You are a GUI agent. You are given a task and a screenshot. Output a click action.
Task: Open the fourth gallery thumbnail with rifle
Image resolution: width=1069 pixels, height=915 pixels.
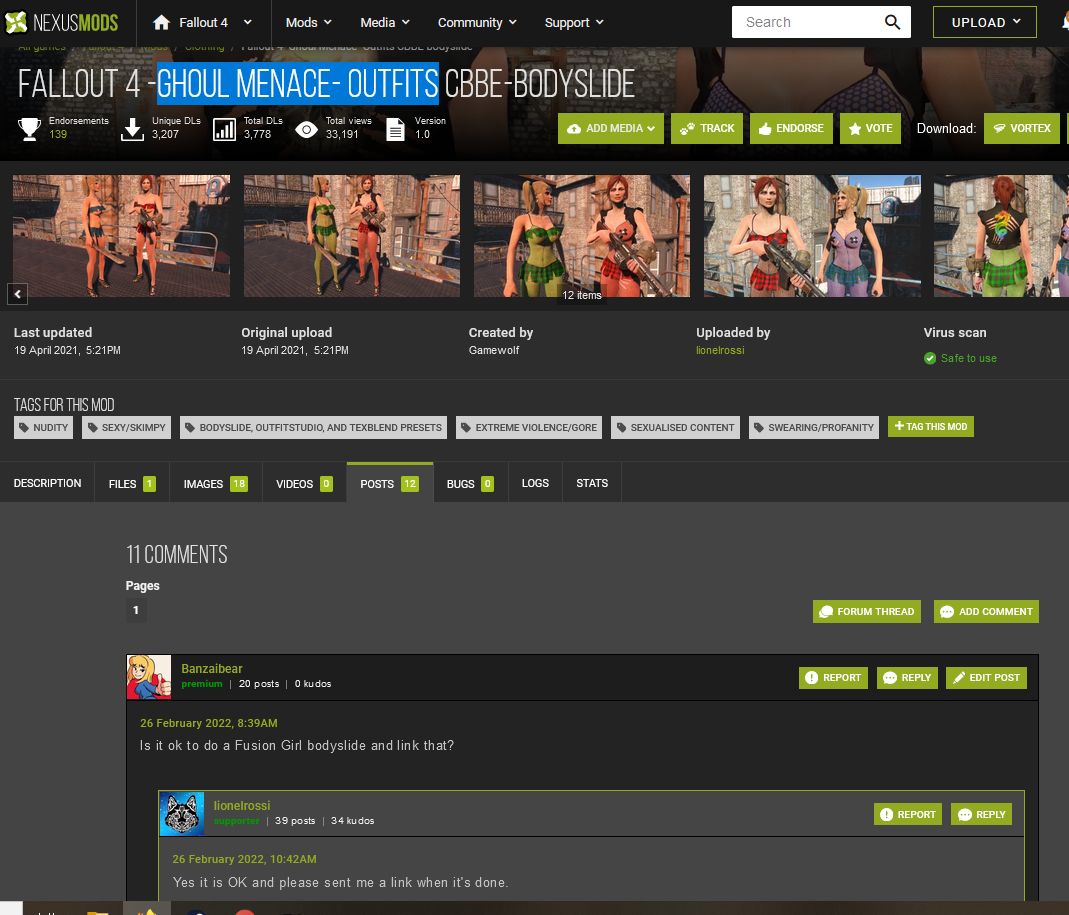[812, 236]
